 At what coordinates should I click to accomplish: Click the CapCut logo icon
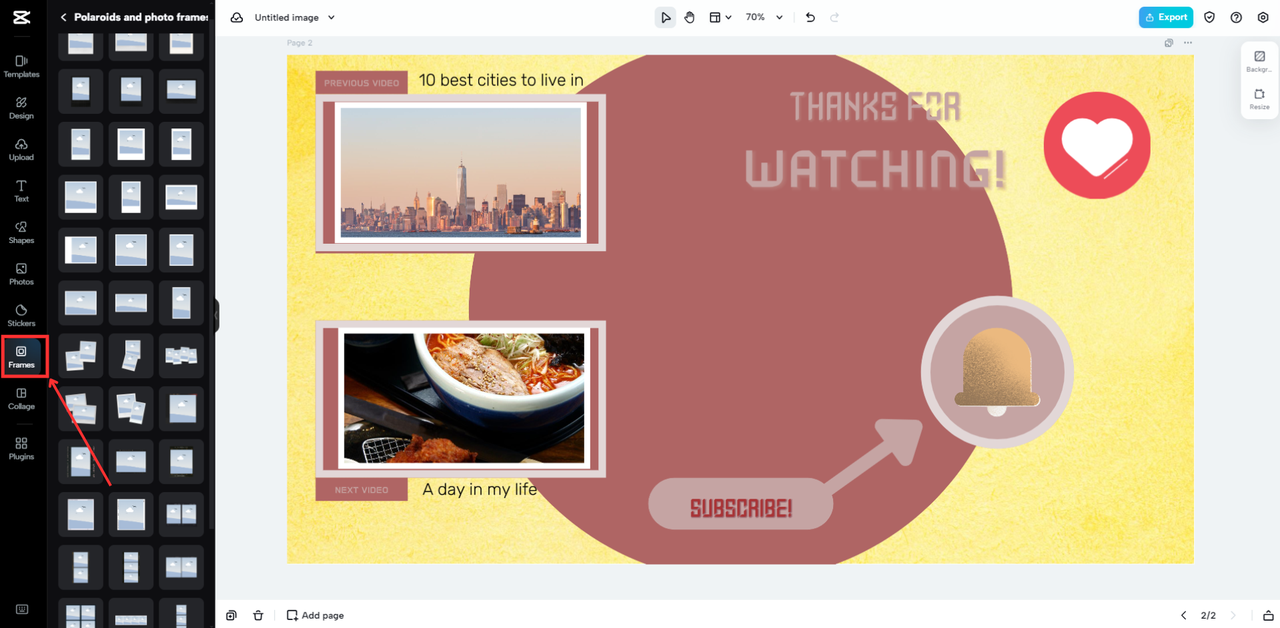[x=21, y=17]
